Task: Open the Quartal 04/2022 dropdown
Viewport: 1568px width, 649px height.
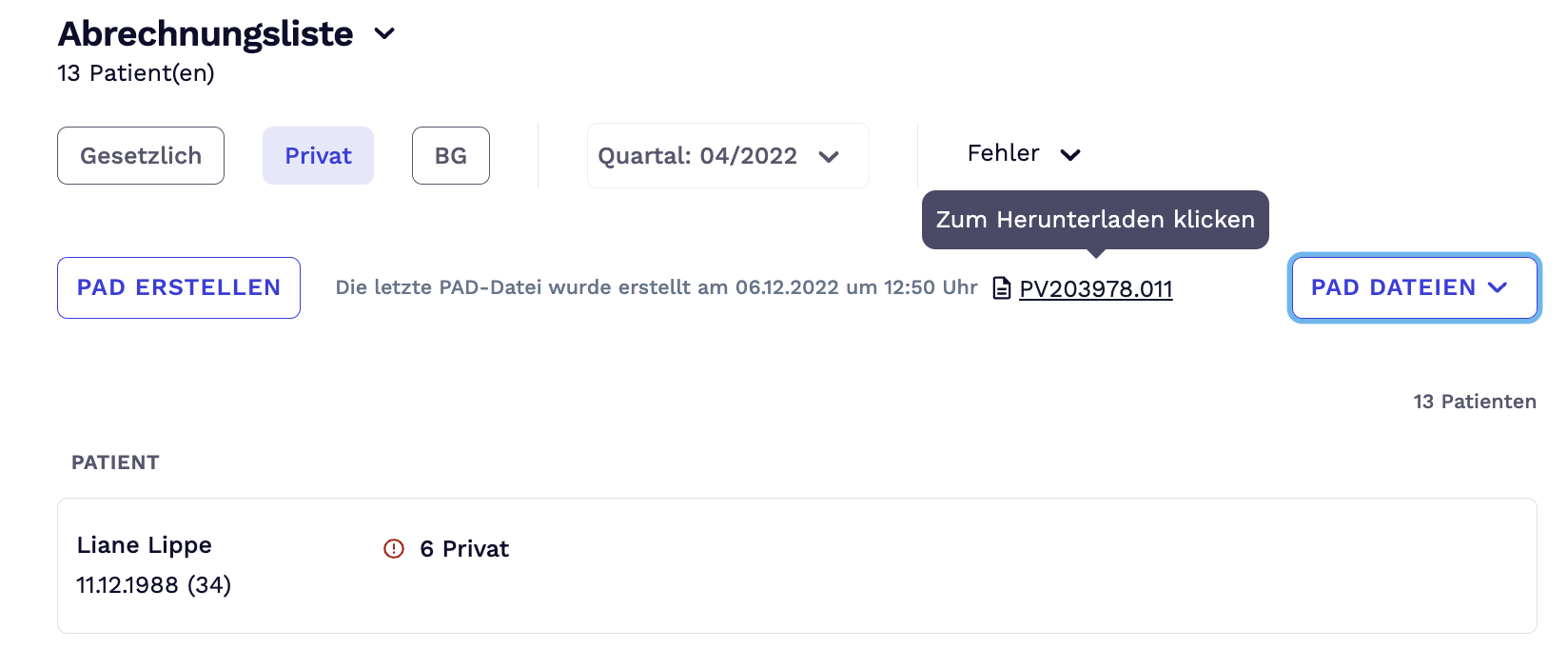Action: (727, 155)
